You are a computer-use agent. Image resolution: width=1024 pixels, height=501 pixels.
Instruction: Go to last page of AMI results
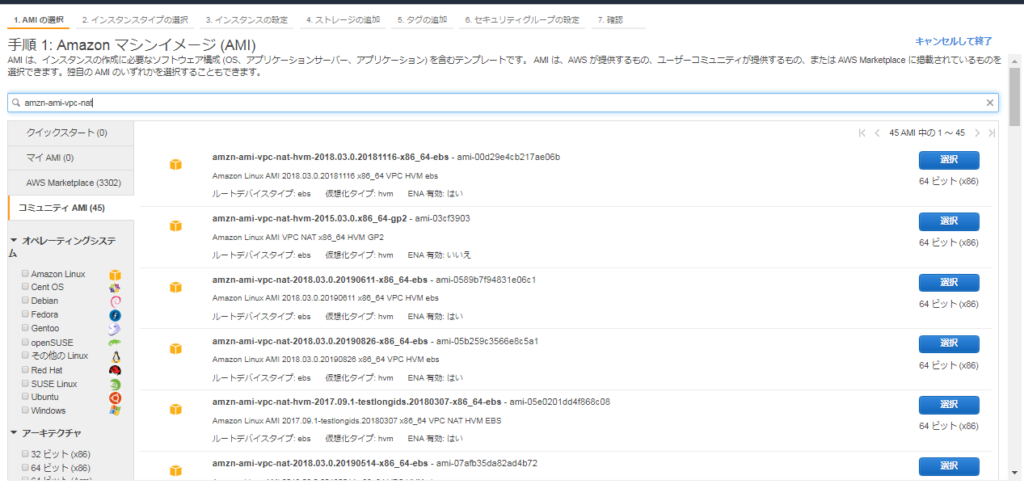click(x=991, y=133)
